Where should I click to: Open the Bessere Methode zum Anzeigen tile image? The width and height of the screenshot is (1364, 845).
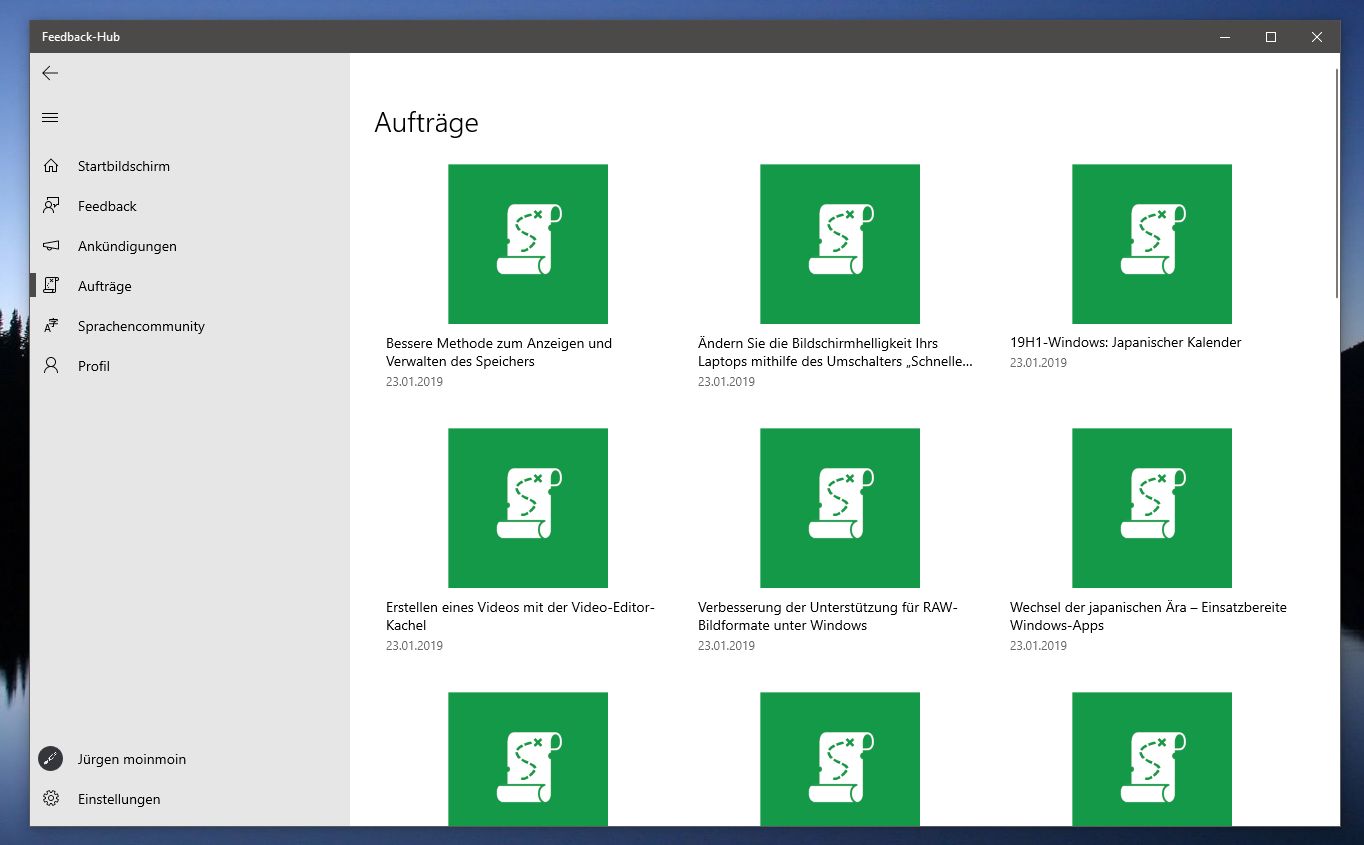coord(528,244)
